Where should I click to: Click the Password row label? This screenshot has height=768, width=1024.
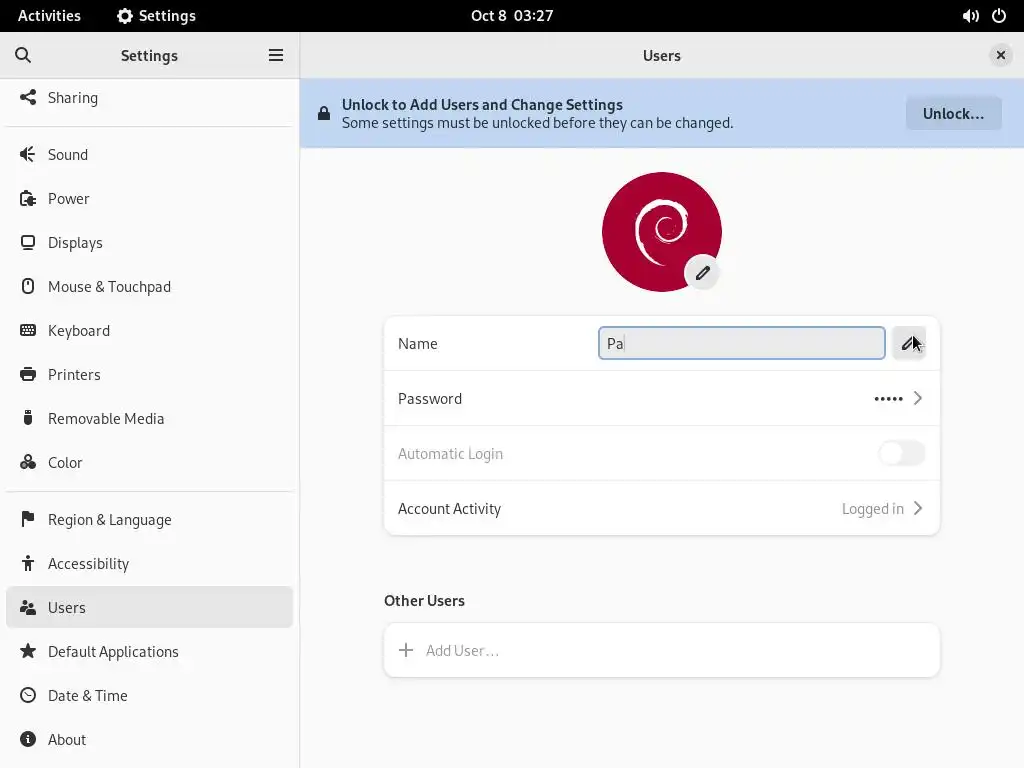(430, 398)
